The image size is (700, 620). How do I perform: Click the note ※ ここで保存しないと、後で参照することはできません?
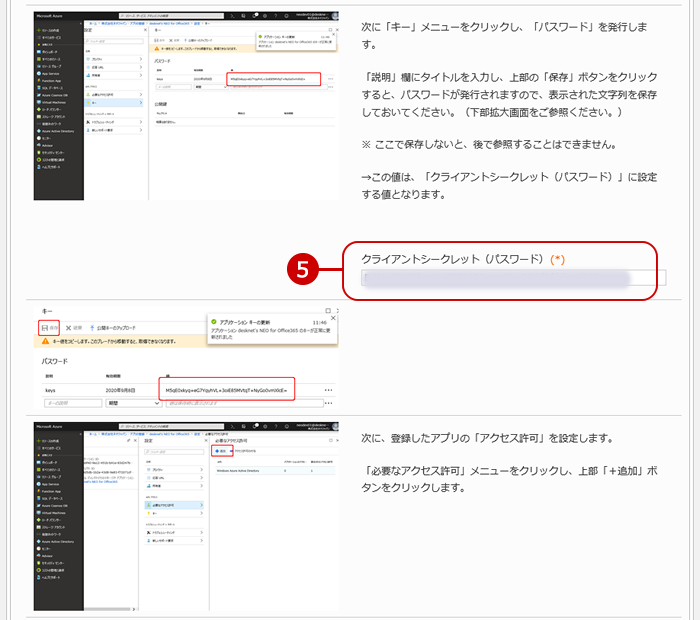[489, 145]
